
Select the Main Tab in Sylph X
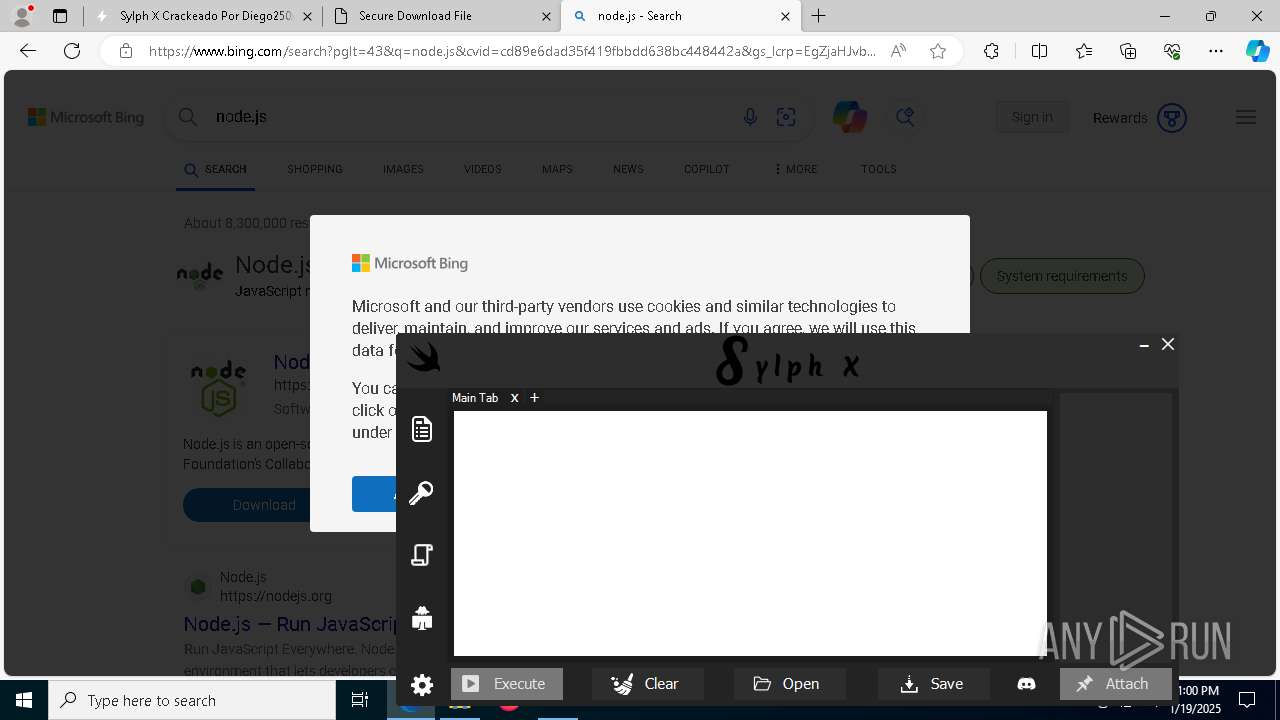pos(475,398)
